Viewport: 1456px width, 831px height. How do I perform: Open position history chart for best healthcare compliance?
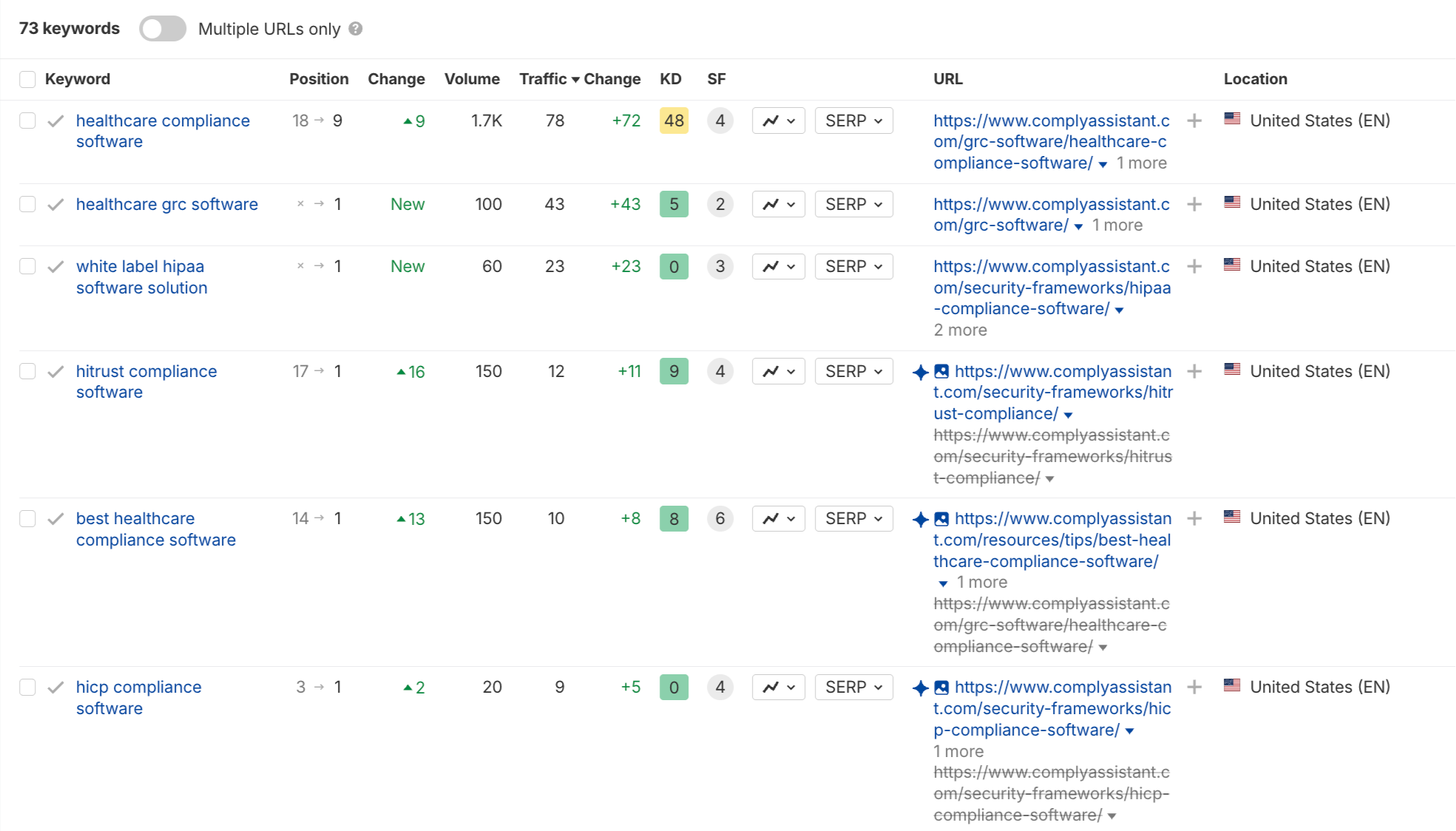pyautogui.click(x=779, y=518)
